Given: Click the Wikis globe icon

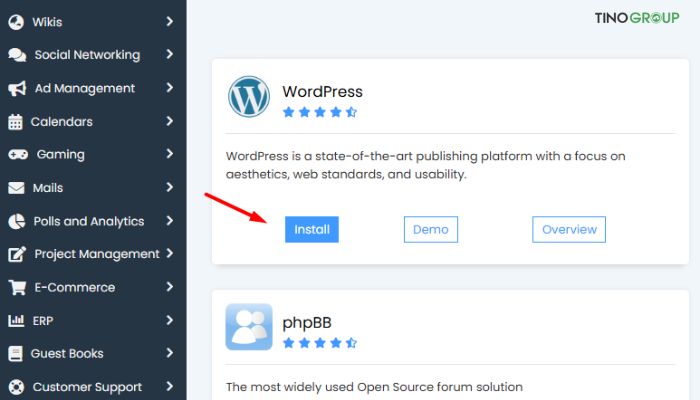Looking at the screenshot, I should 16,22.
